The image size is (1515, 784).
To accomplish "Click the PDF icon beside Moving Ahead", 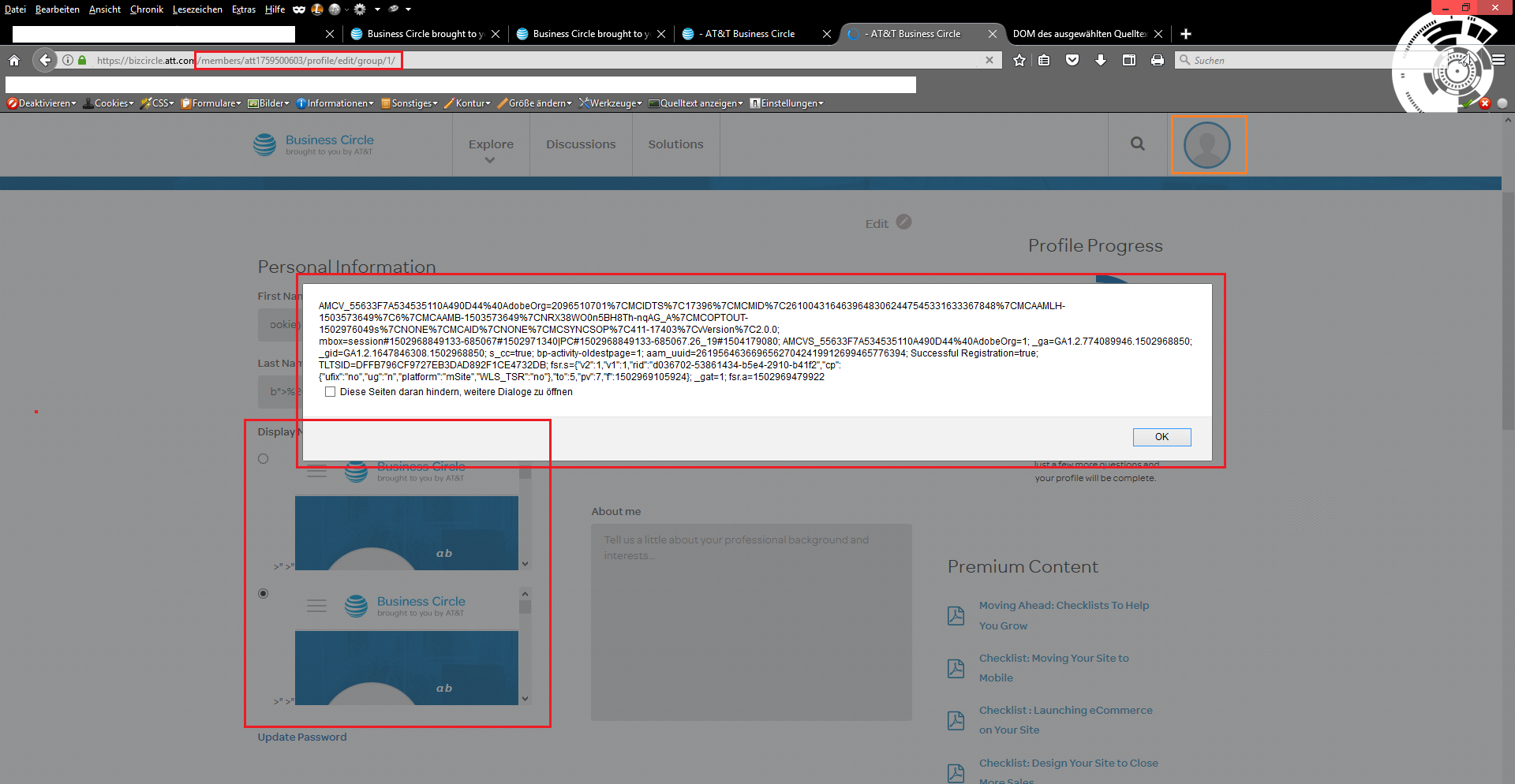I will point(956,616).
